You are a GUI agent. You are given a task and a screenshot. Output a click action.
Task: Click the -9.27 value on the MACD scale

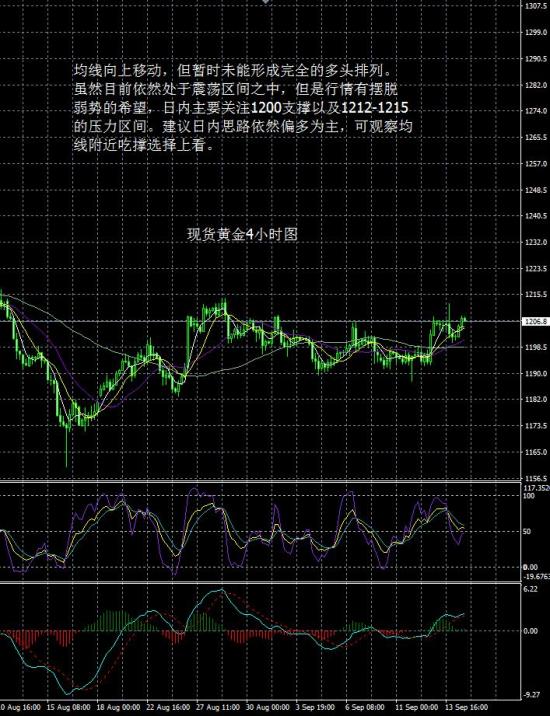coord(532,695)
